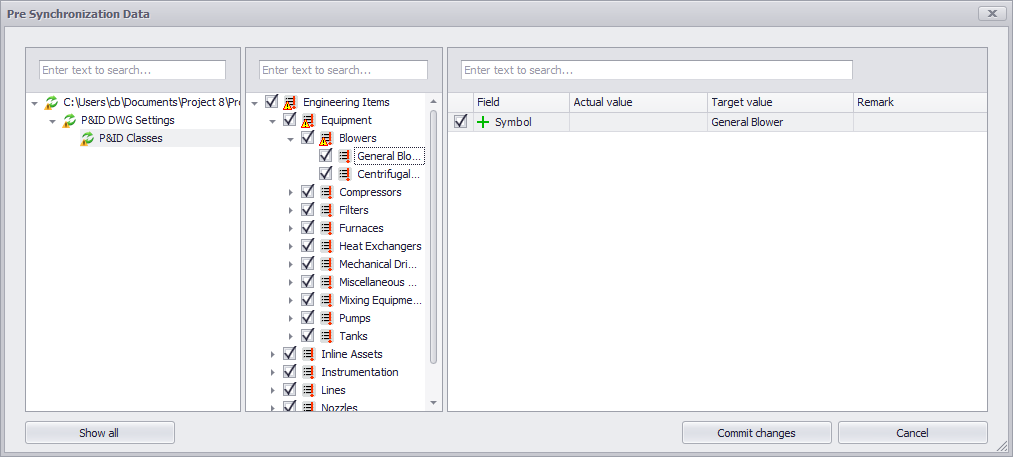
Task: Select the Mixing Equipme... tree item
Action: pos(380,301)
